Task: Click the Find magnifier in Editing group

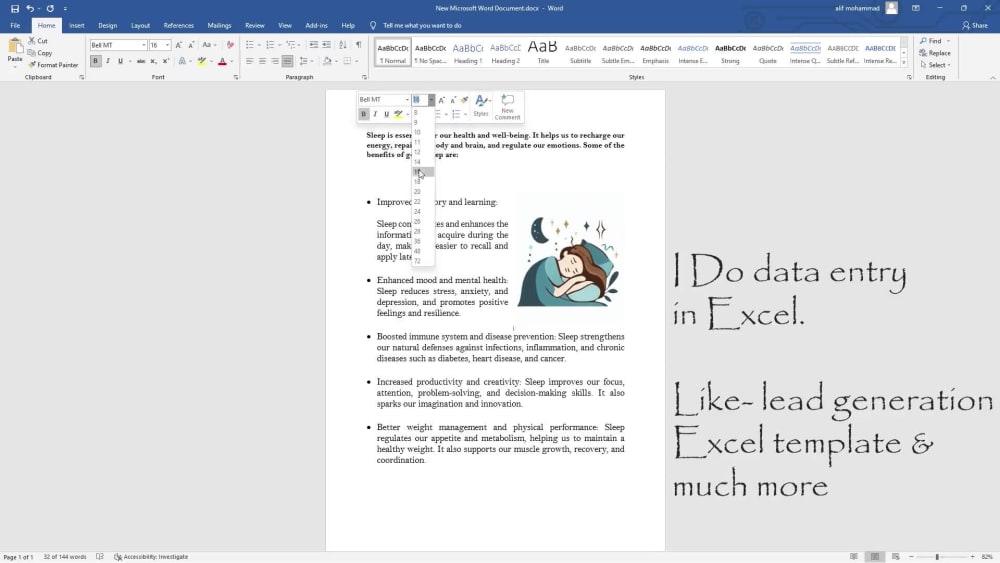Action: [923, 41]
